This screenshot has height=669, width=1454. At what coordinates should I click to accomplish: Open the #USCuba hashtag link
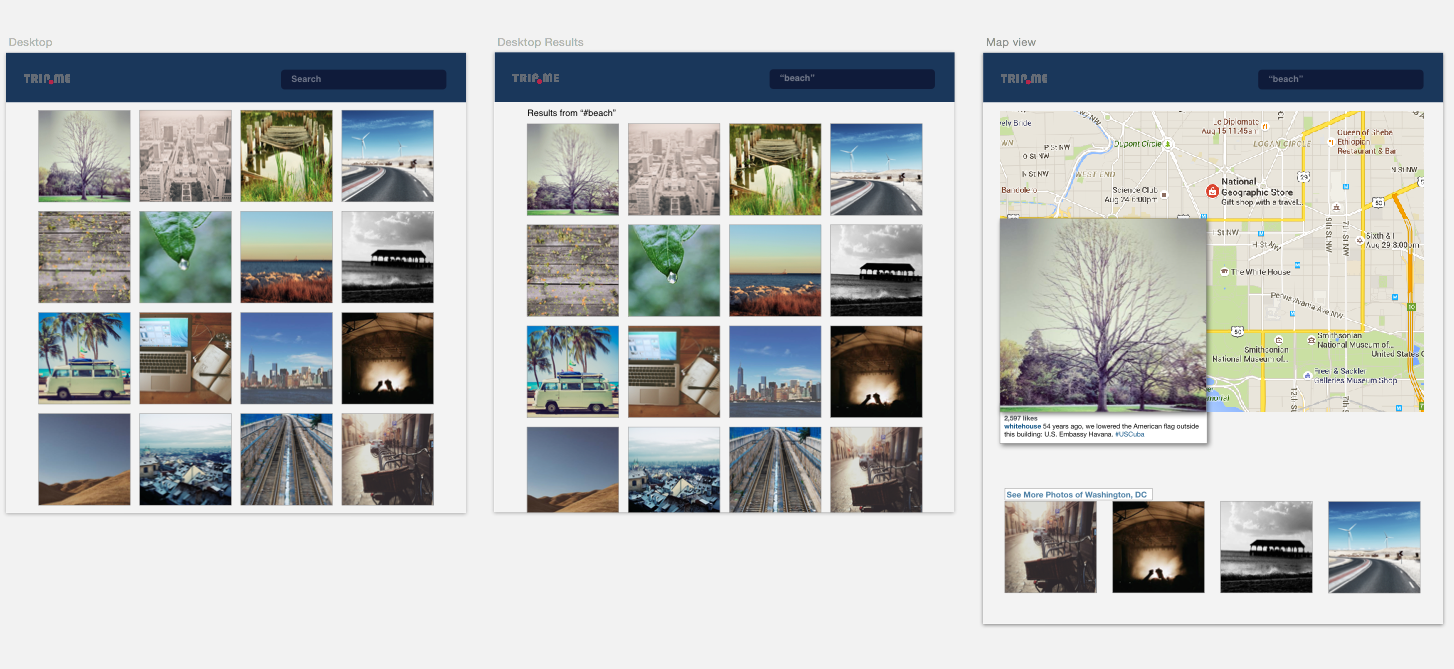point(1129,434)
